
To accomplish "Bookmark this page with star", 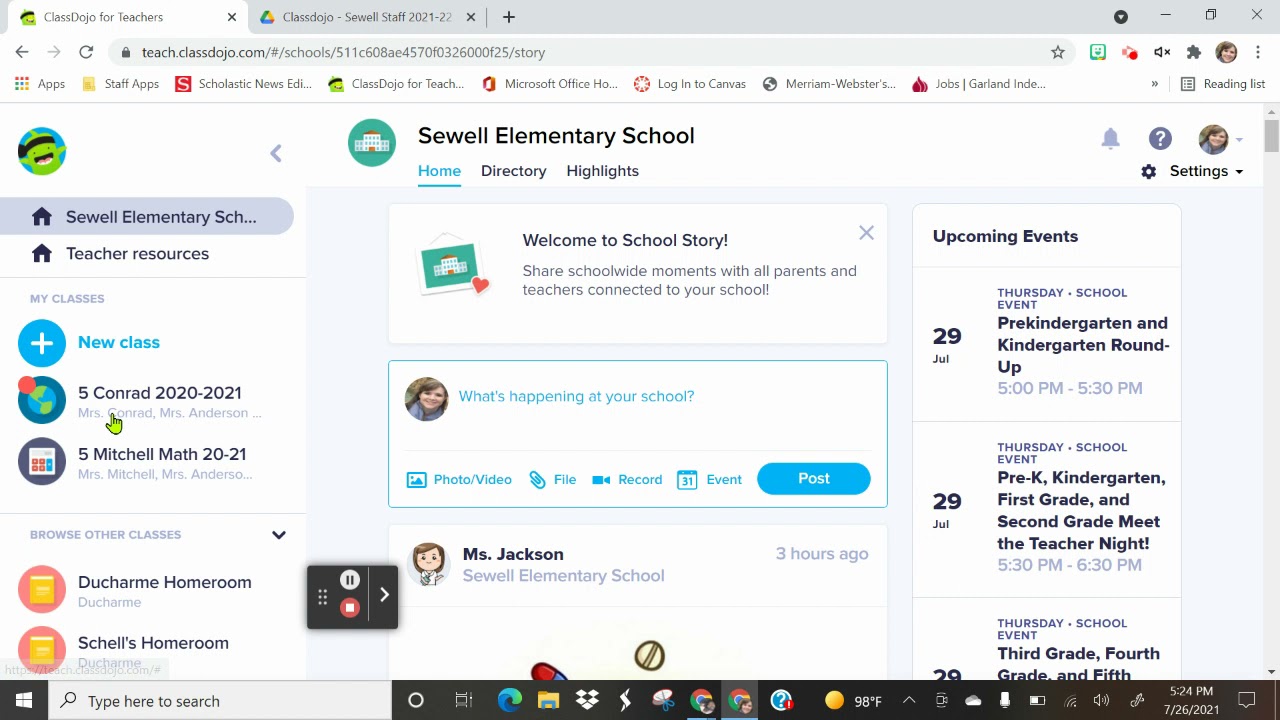I will (1058, 52).
